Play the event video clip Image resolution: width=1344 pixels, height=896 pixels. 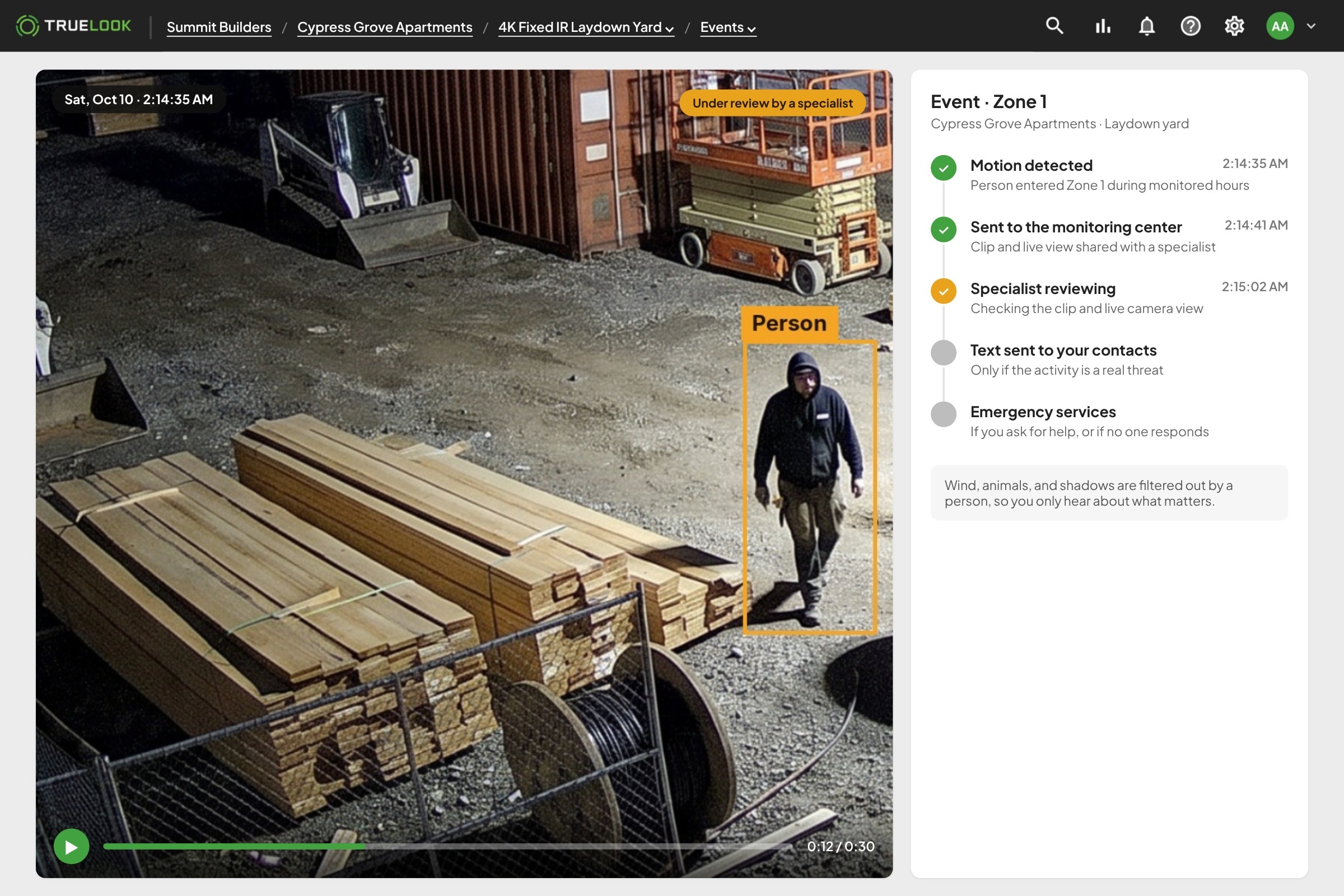72,846
